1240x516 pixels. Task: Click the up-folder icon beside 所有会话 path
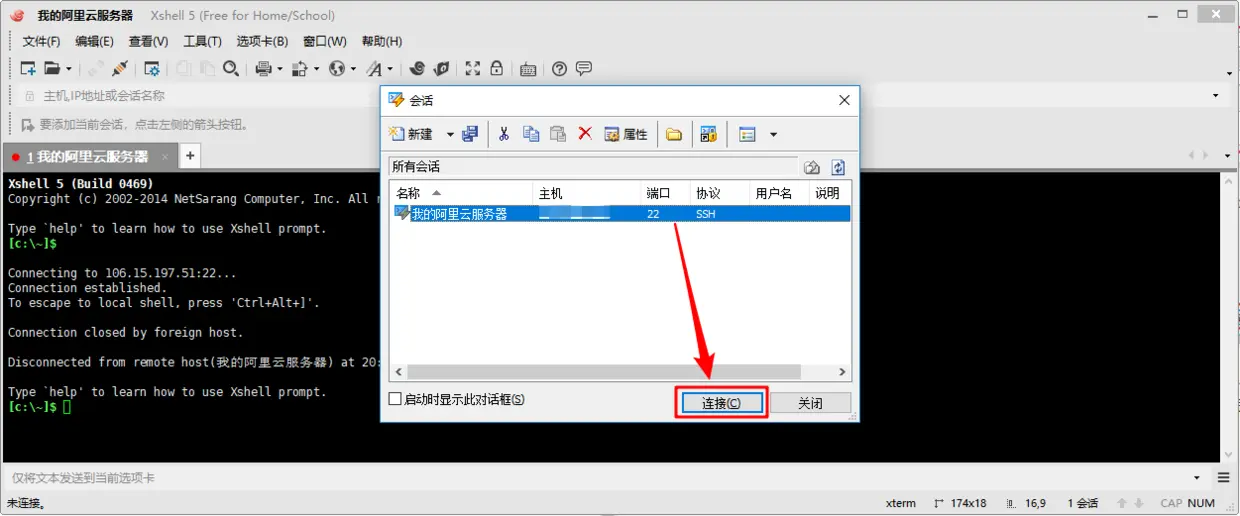click(x=812, y=167)
